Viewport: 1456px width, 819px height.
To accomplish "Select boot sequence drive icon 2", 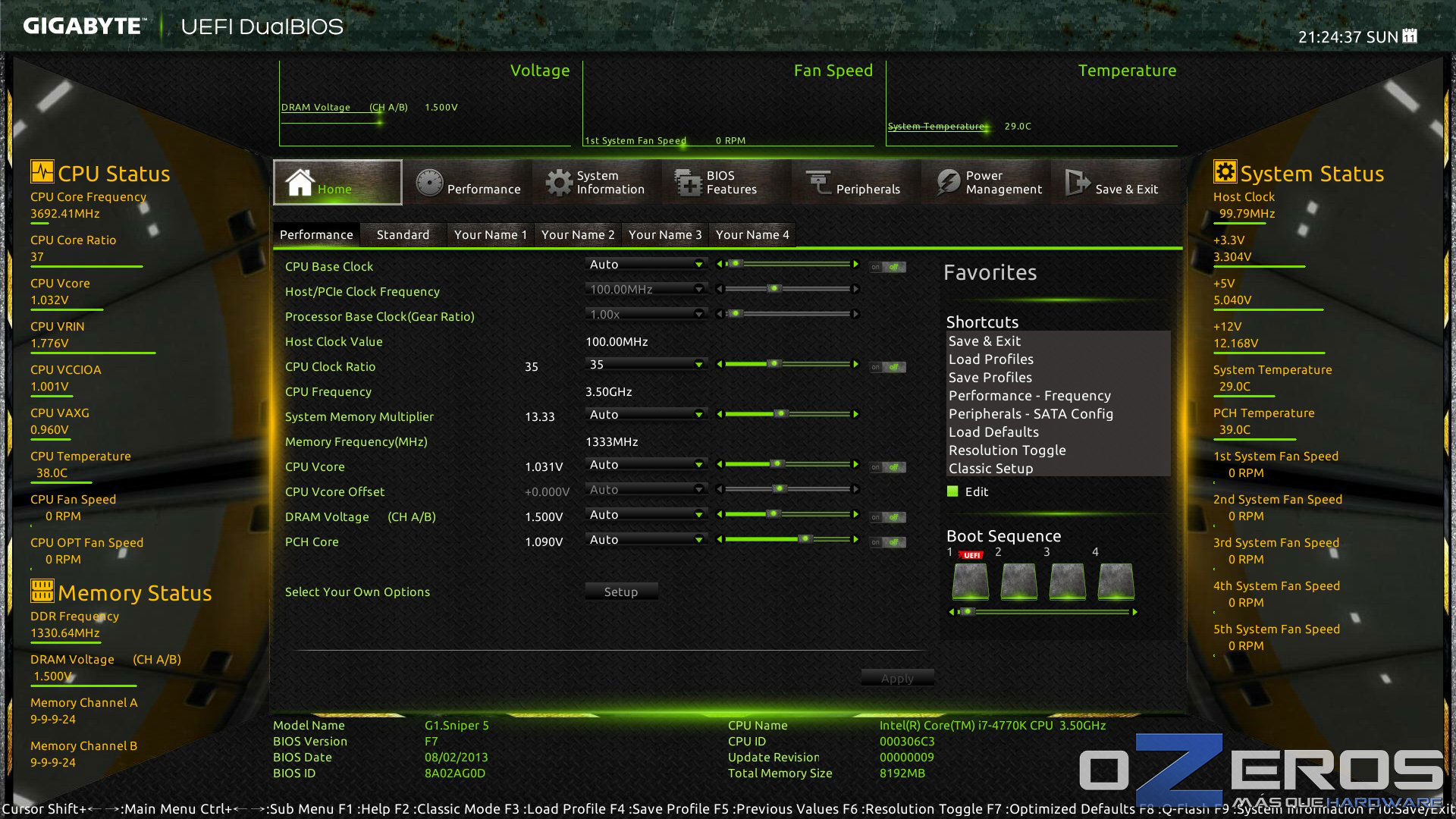I will pos(1019,582).
